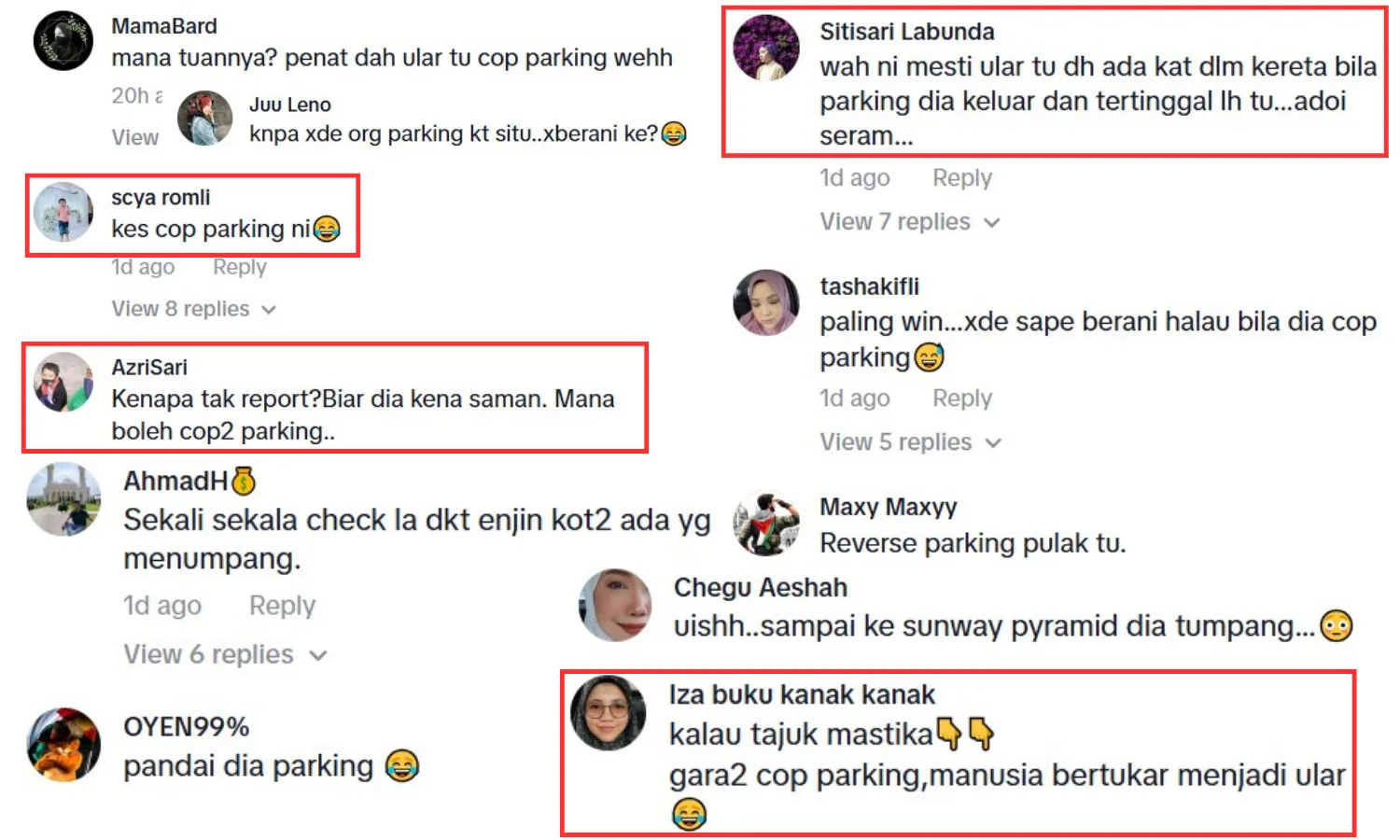Open Iza buku kanak kanak's avatar
The height and width of the screenshot is (840, 1400).
click(608, 713)
